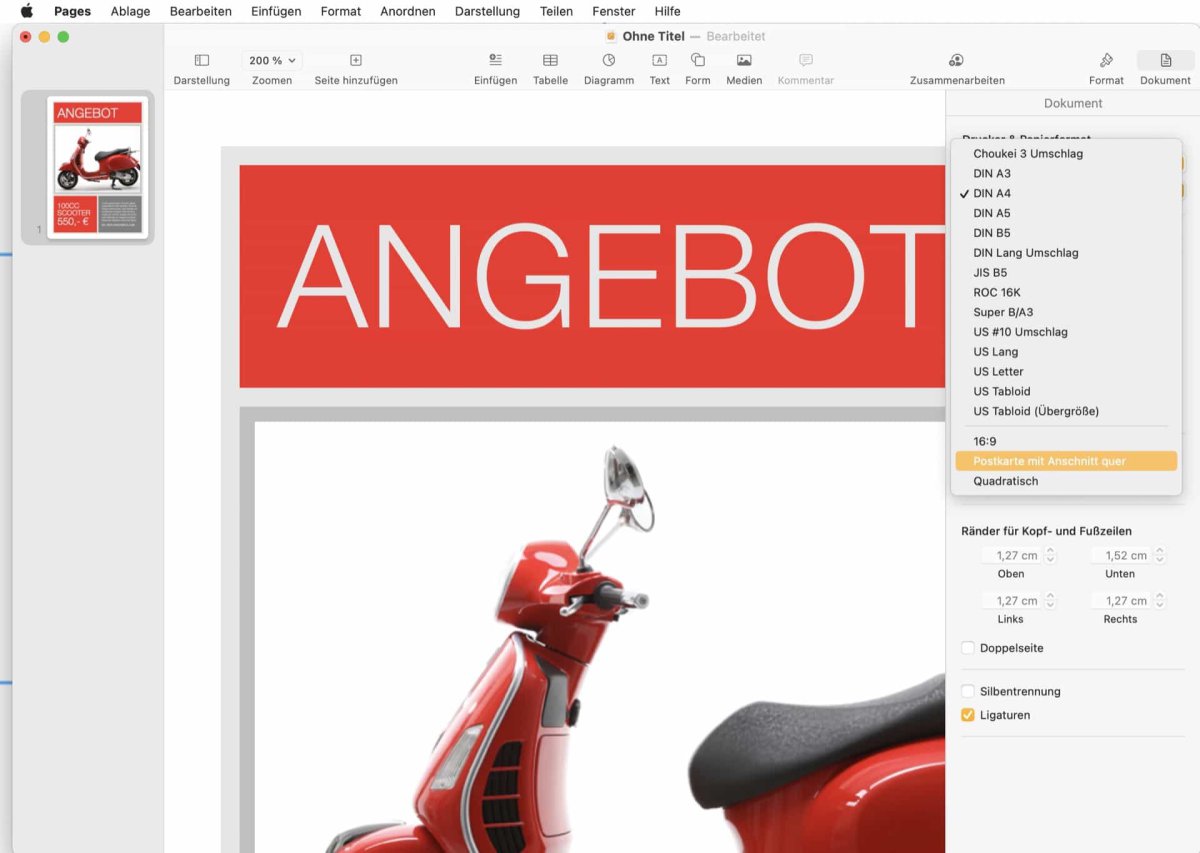Enable the Silbentrennung checkbox
This screenshot has width=1200, height=853.
[968, 691]
